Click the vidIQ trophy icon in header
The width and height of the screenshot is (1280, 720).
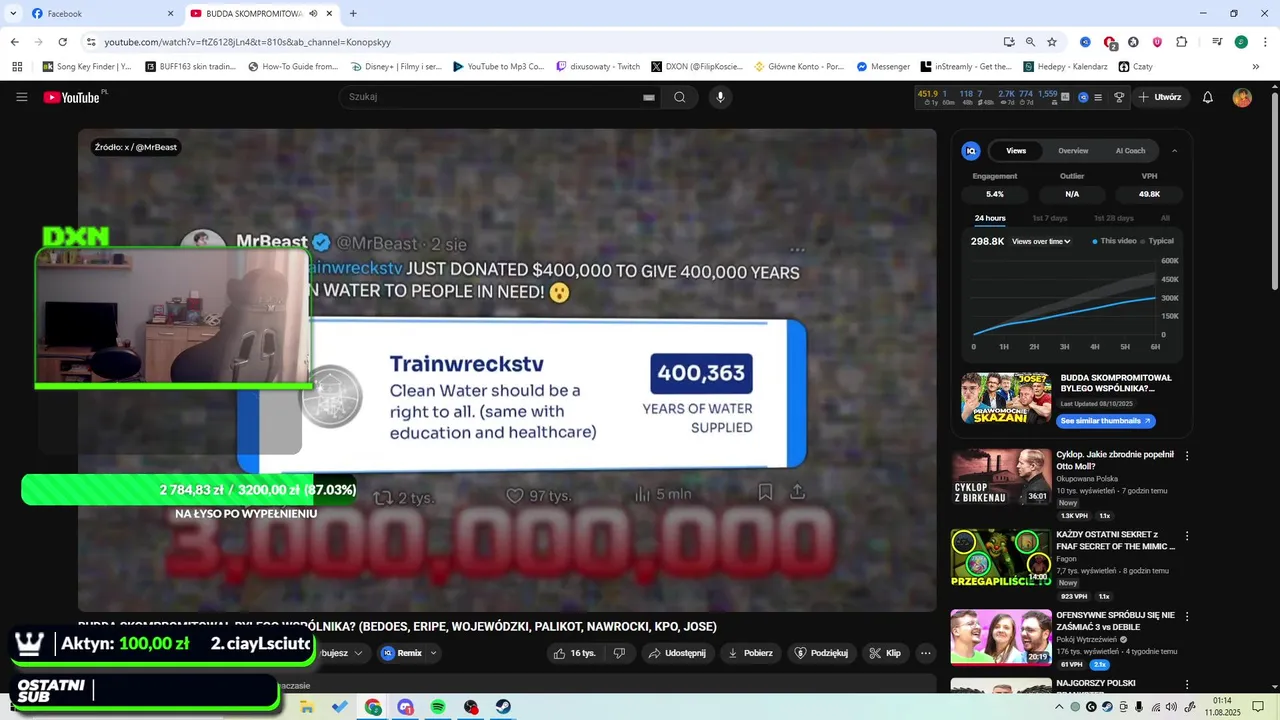1118,97
